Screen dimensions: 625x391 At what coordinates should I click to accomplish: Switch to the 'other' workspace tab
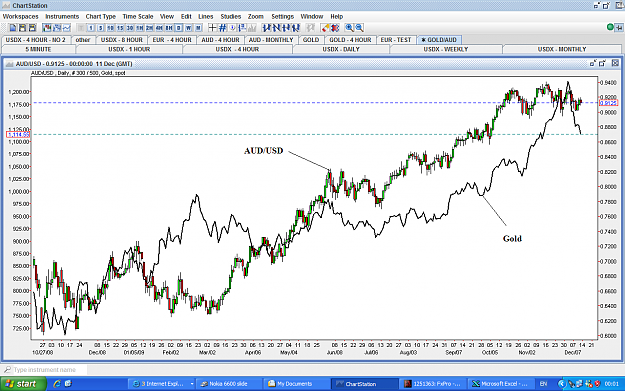(x=83, y=40)
